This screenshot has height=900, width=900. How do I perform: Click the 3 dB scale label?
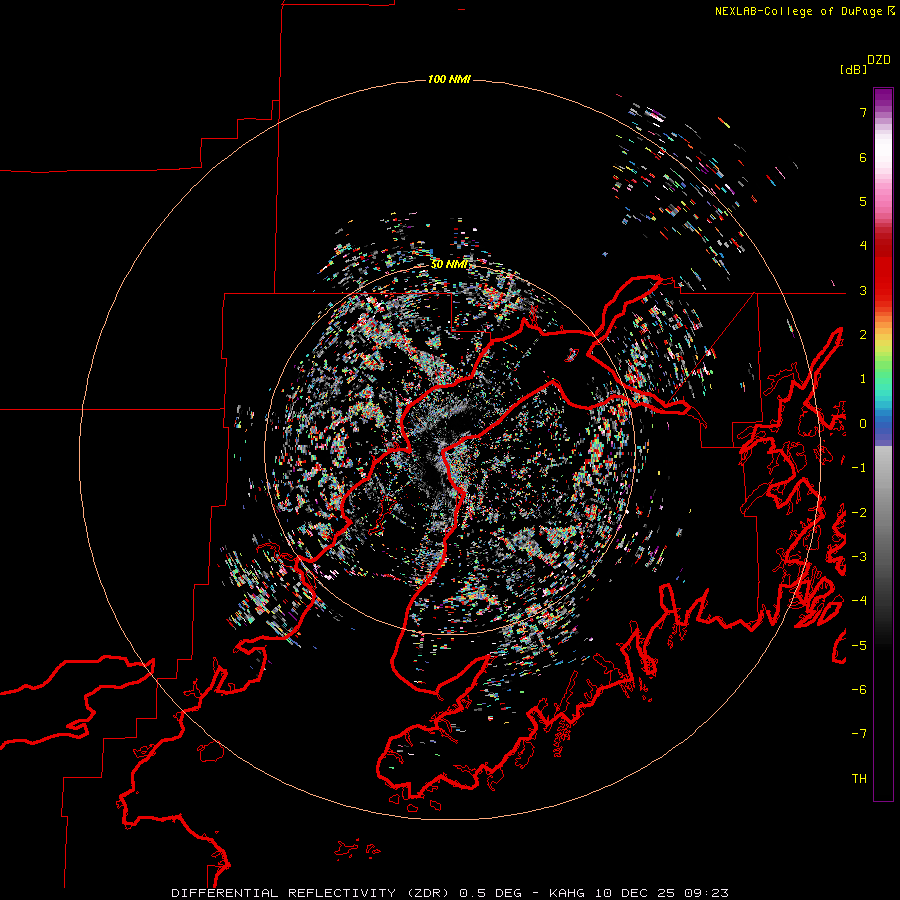863,290
